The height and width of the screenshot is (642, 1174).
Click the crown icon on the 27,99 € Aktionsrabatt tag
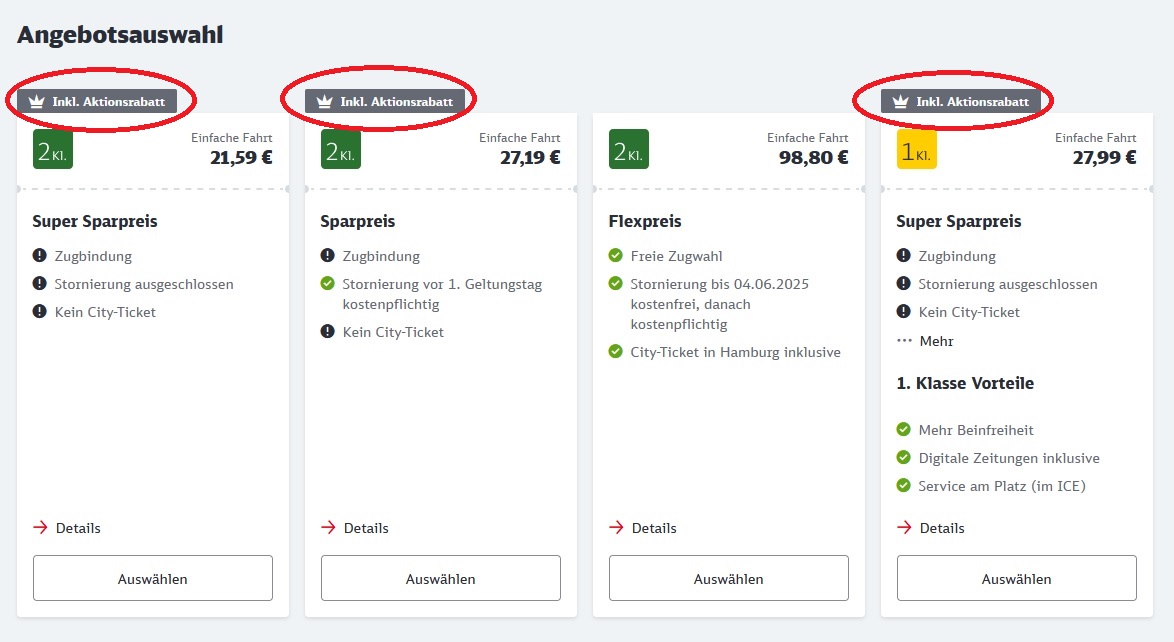901,102
